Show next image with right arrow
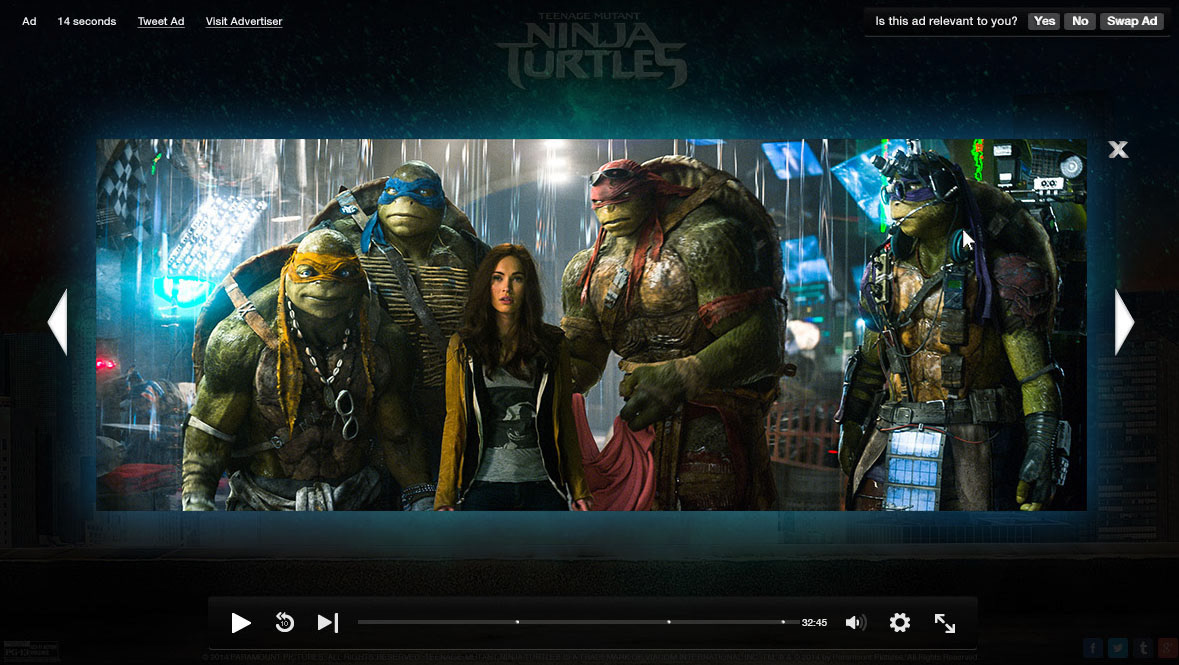This screenshot has width=1179, height=665. [x=1124, y=322]
